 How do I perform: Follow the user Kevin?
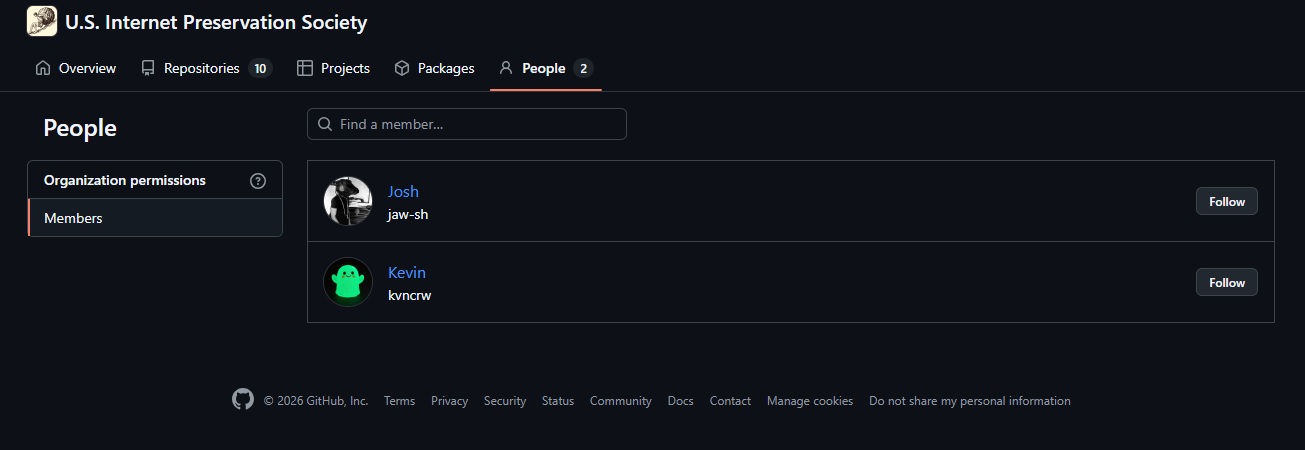click(x=1226, y=282)
